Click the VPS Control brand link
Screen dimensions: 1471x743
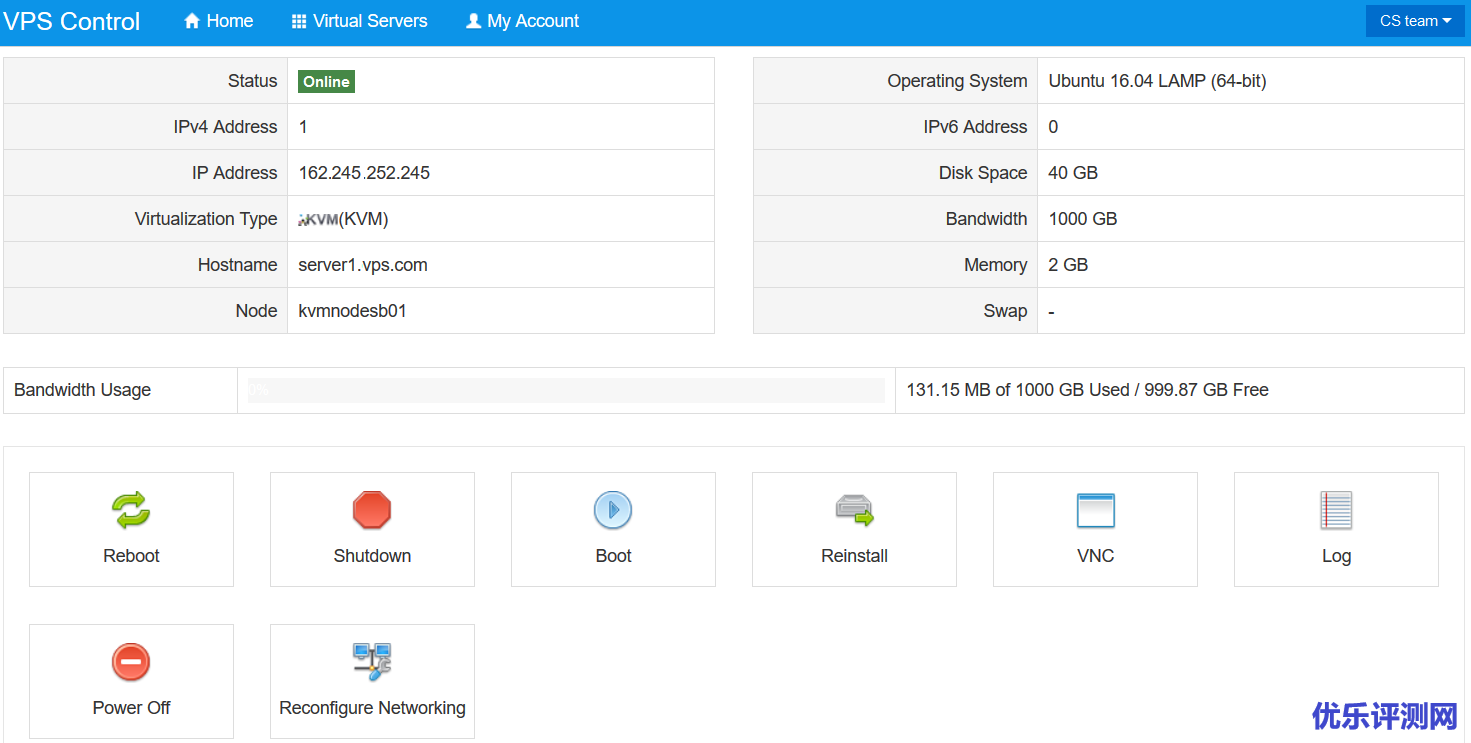coord(72,21)
